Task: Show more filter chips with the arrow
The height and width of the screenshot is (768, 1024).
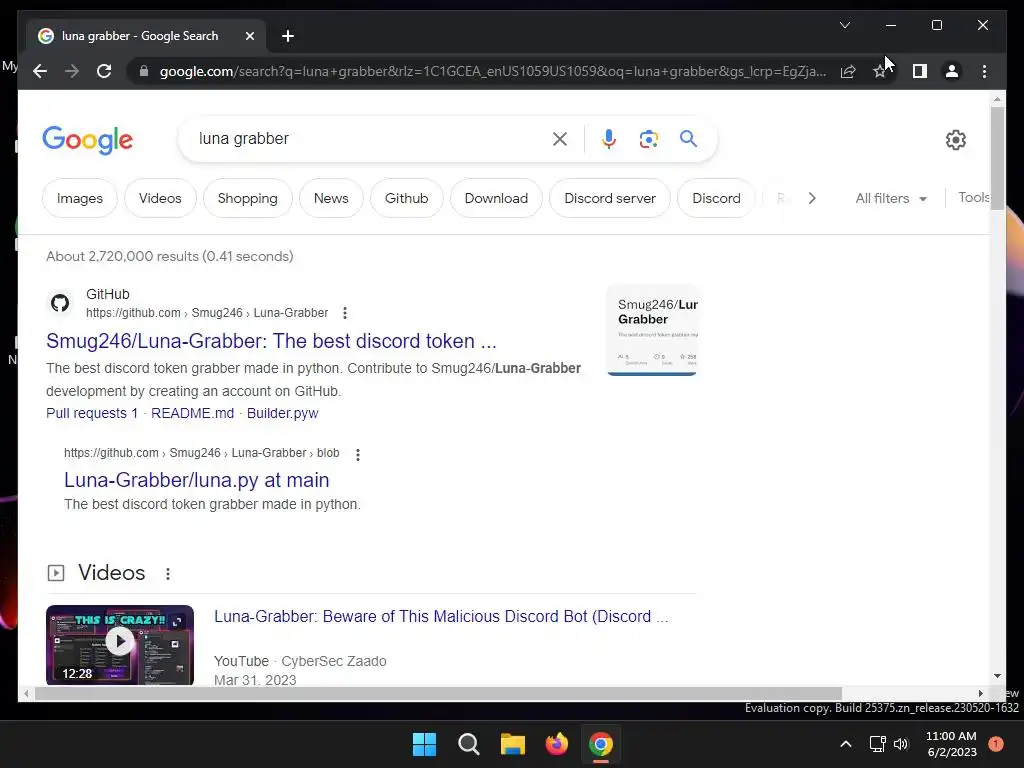Action: (812, 198)
